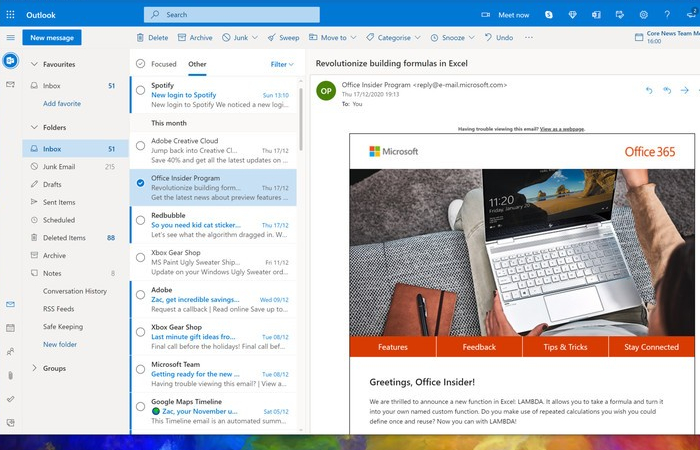Click the Skype icon in header
The height and width of the screenshot is (450, 700).
click(549, 15)
